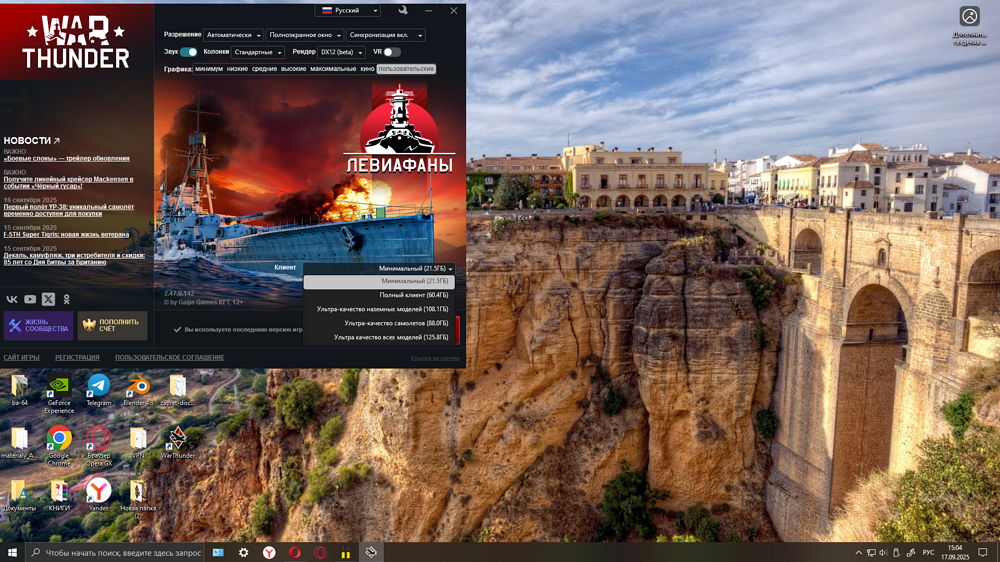The height and width of the screenshot is (562, 1000).
Task: Open the Русский language dropdown
Action: coord(348,10)
